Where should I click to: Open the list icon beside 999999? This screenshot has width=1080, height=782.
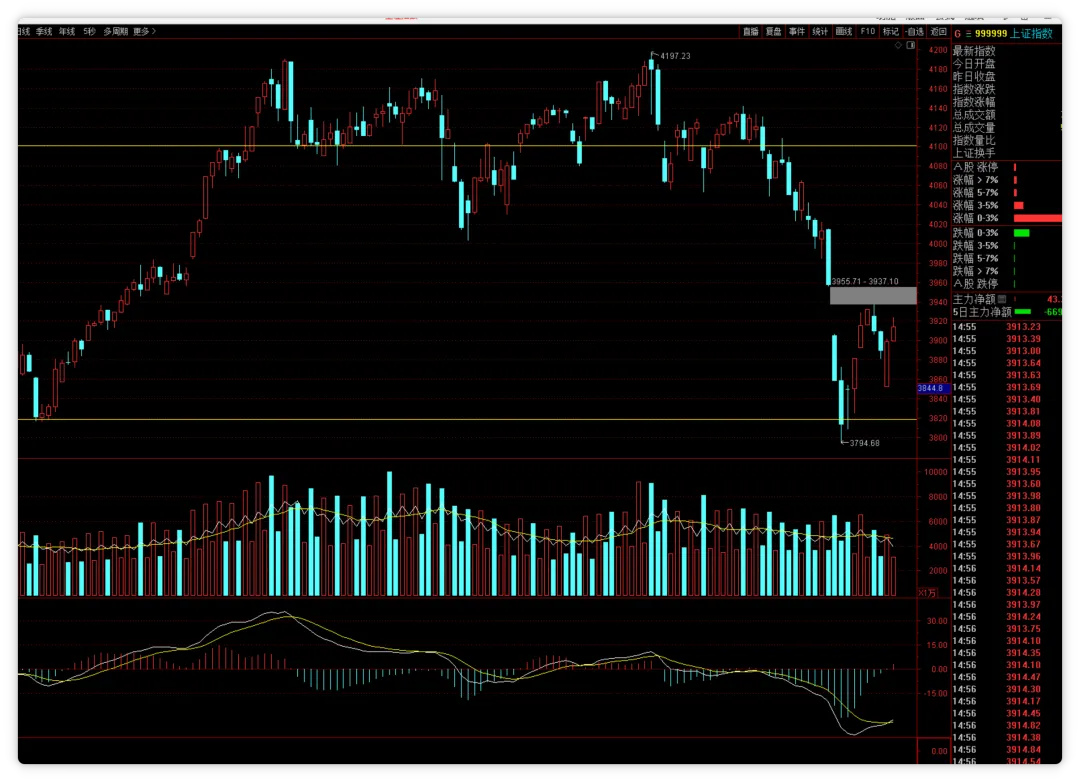pos(968,34)
